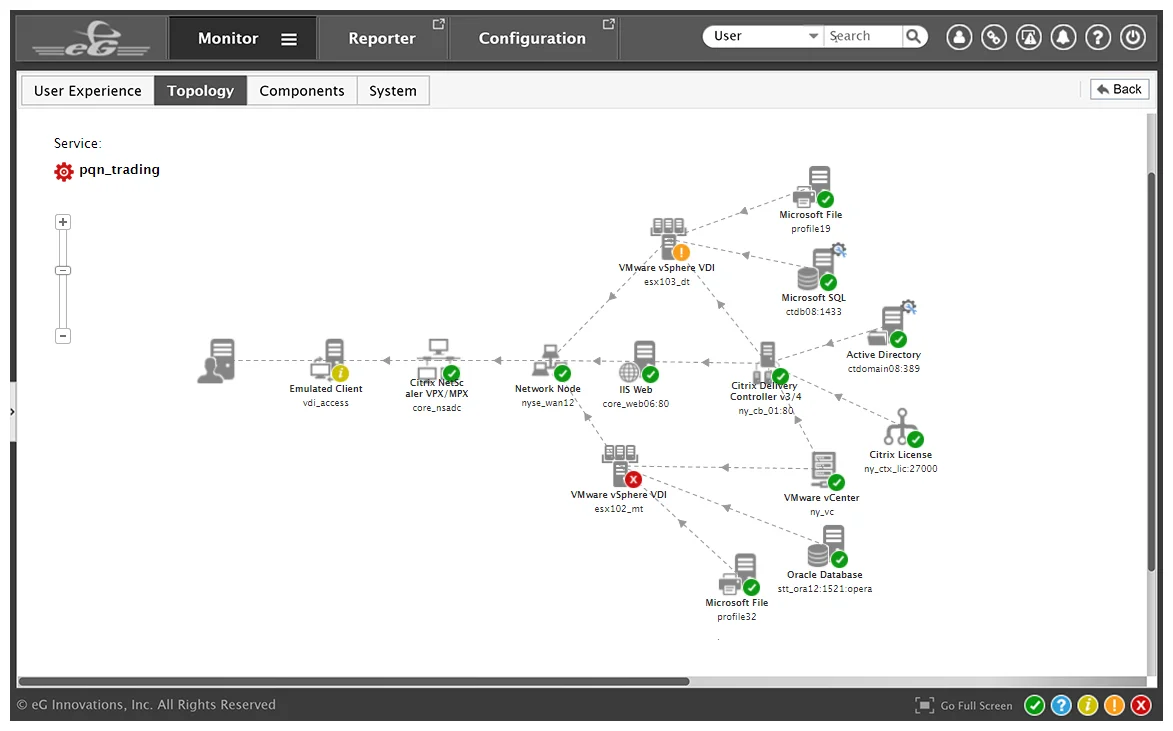The height and width of the screenshot is (731, 1173).
Task: Click the yellow minor state legend icon
Action: tap(1088, 706)
